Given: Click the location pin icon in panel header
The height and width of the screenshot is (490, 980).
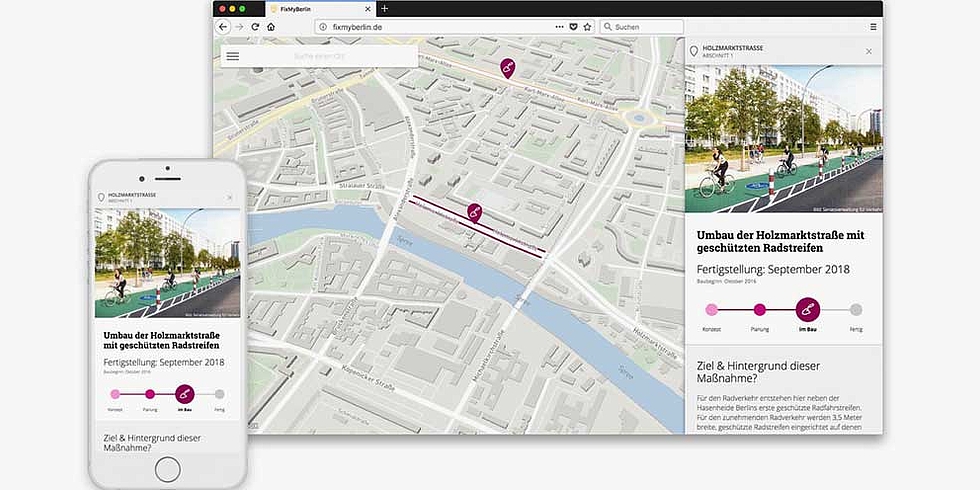Looking at the screenshot, I should pos(692,51).
